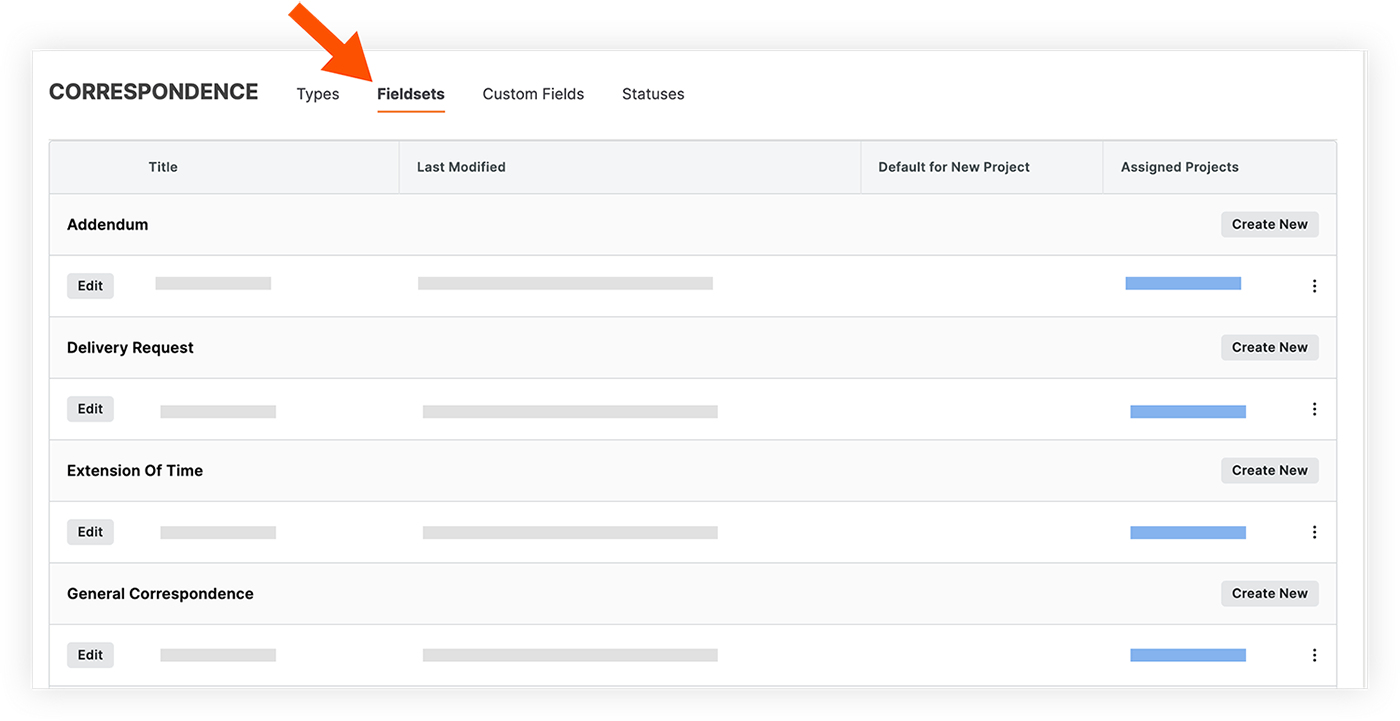This screenshot has width=1400, height=721.
Task: Click the Default for New Project column header
Action: pos(953,166)
